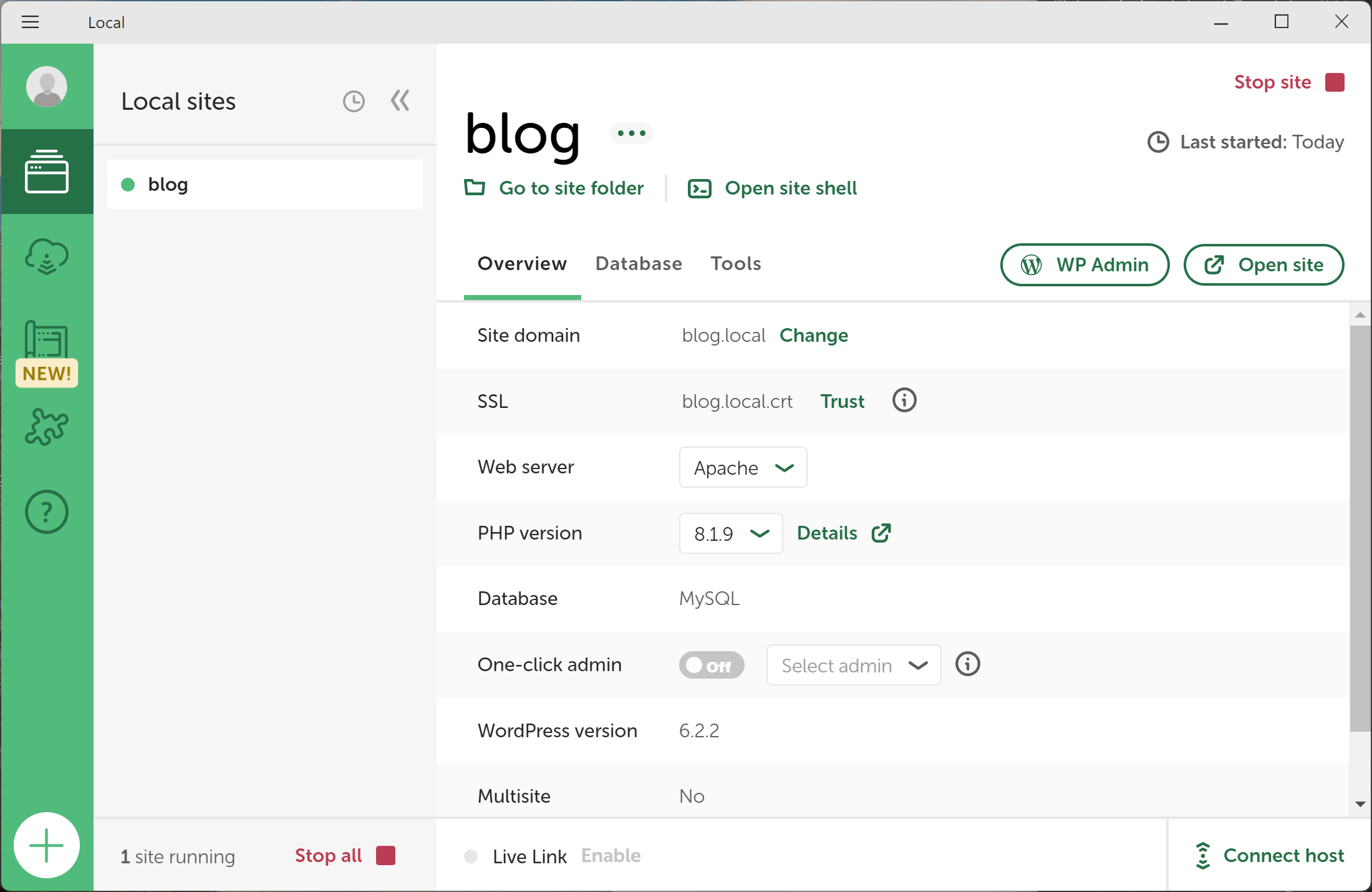Click the plus button to add site
Viewport: 1372px width, 892px height.
[47, 845]
